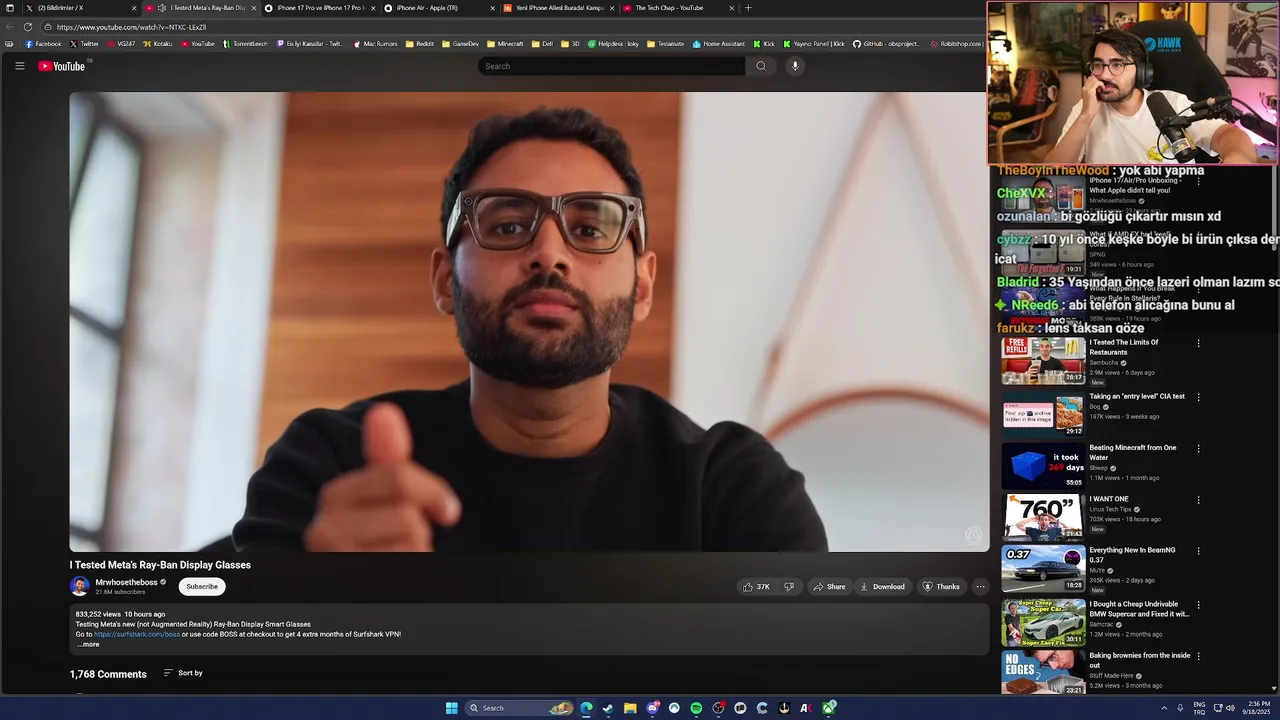Open Xbox app from the taskbar

tap(829, 708)
